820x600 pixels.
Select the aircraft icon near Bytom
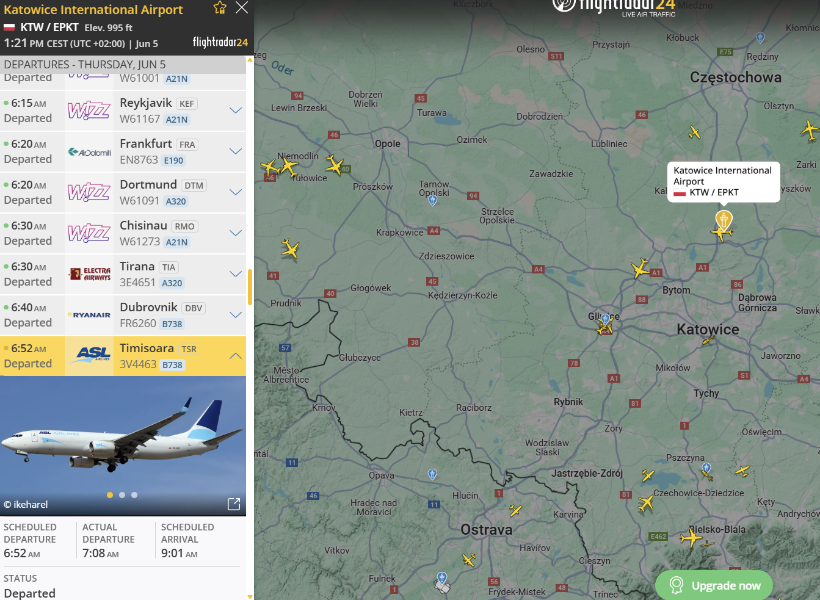tap(640, 268)
